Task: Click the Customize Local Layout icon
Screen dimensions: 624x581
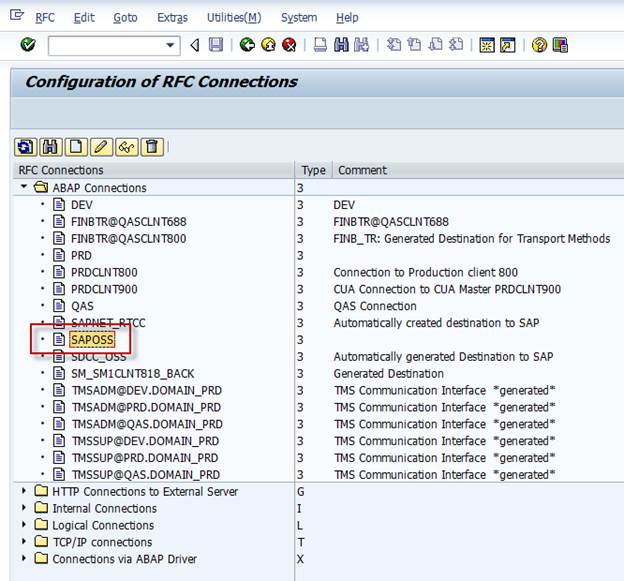Action: point(560,45)
